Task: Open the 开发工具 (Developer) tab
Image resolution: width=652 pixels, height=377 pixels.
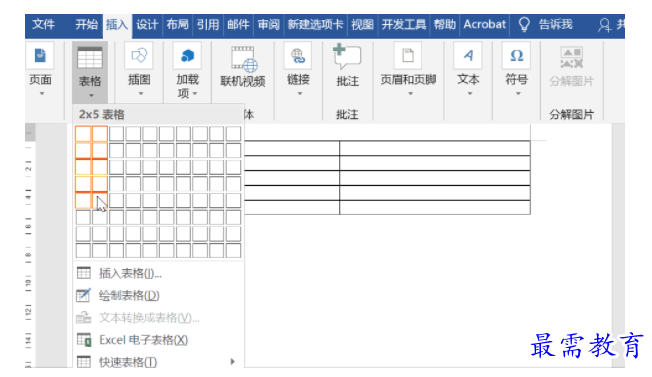Action: pos(404,25)
